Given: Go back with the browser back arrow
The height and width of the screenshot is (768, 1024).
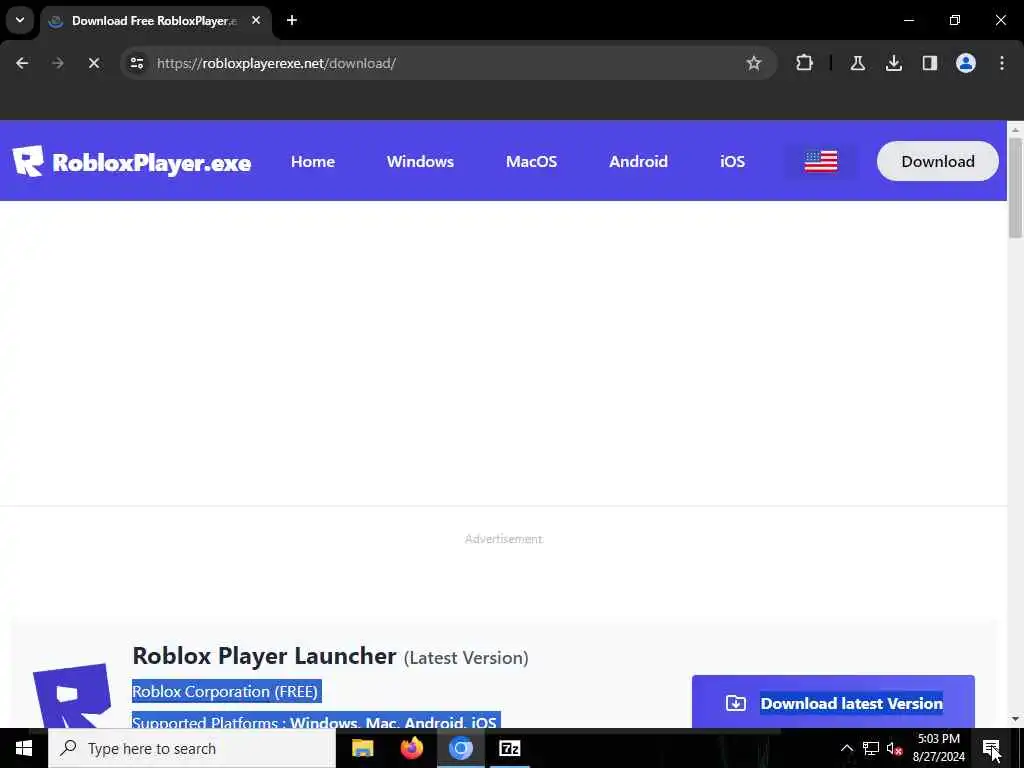Looking at the screenshot, I should [22, 63].
